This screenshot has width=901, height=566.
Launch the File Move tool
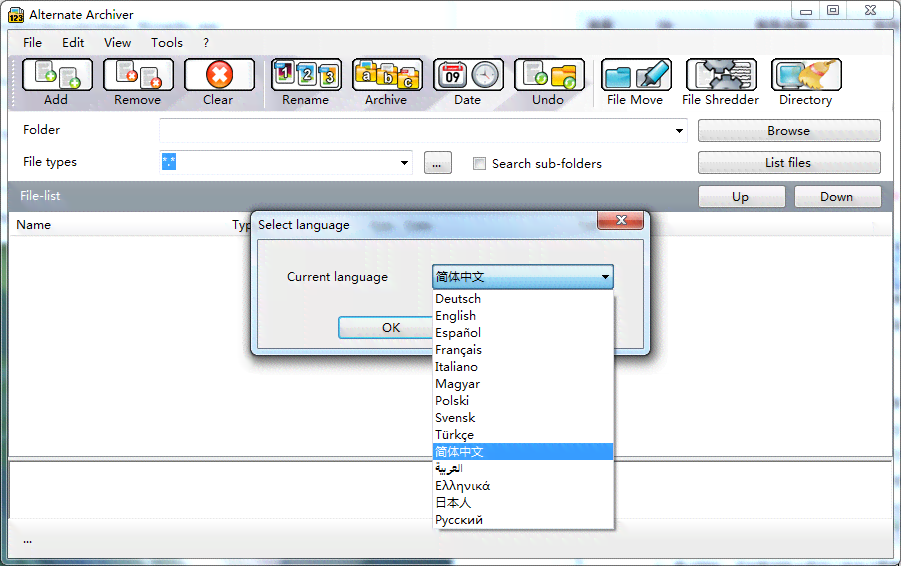point(636,75)
